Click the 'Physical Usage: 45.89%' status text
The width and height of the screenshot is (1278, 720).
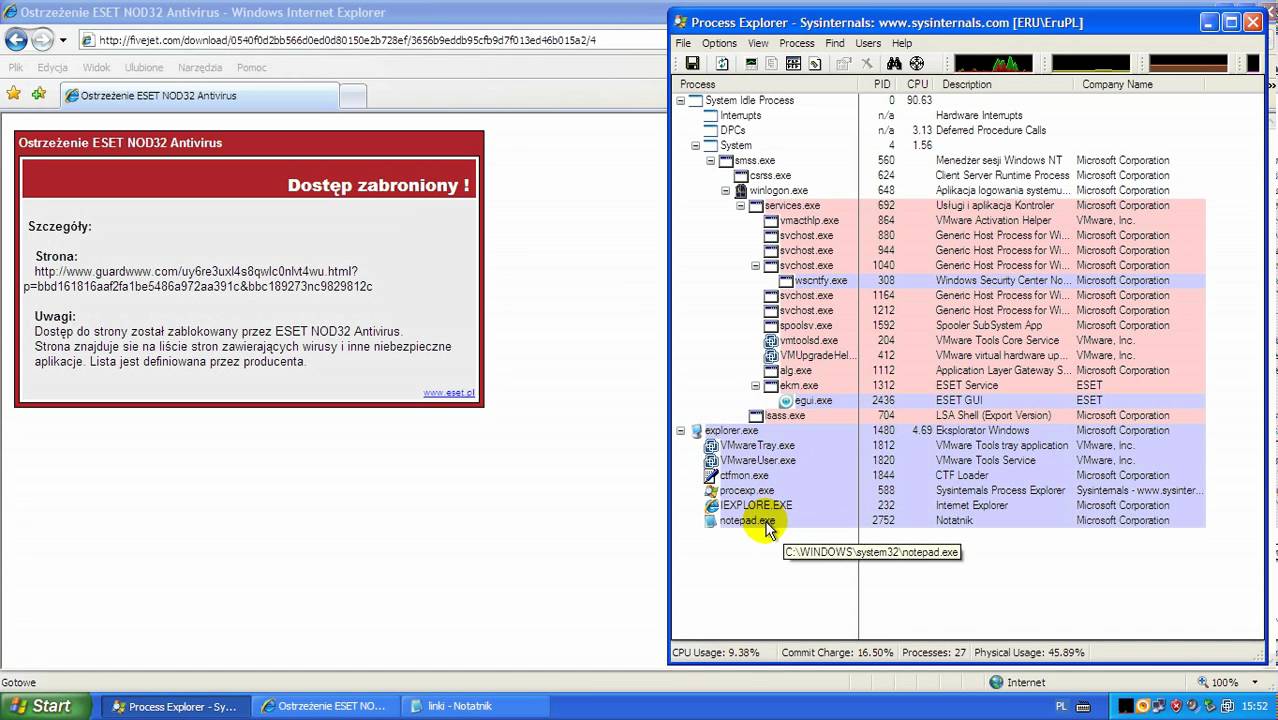pyautogui.click(x=1030, y=652)
